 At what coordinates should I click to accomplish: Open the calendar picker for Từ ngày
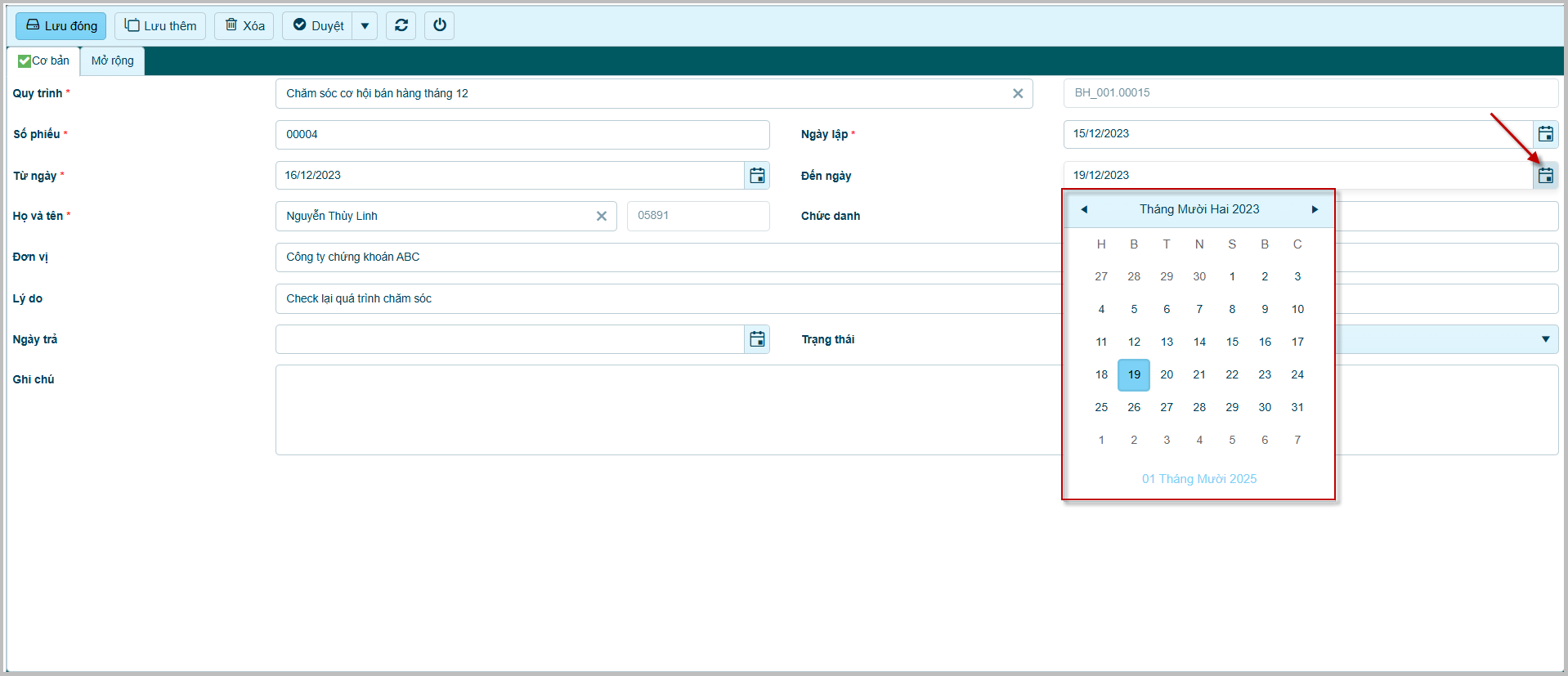point(757,175)
